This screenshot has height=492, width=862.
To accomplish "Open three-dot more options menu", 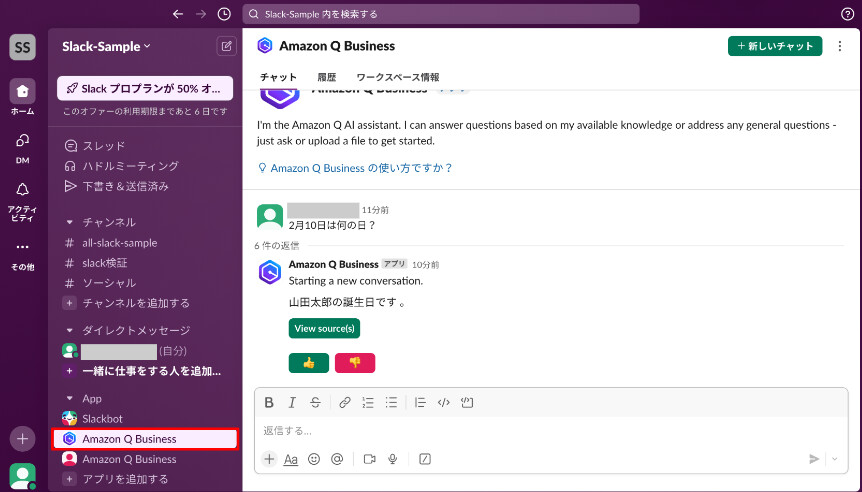I will pyautogui.click(x=839, y=46).
